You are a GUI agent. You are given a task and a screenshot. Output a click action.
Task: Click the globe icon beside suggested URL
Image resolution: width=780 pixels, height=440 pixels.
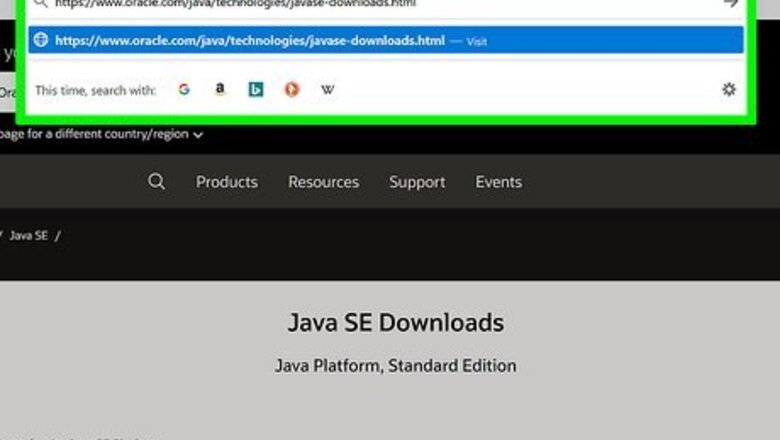pyautogui.click(x=41, y=40)
